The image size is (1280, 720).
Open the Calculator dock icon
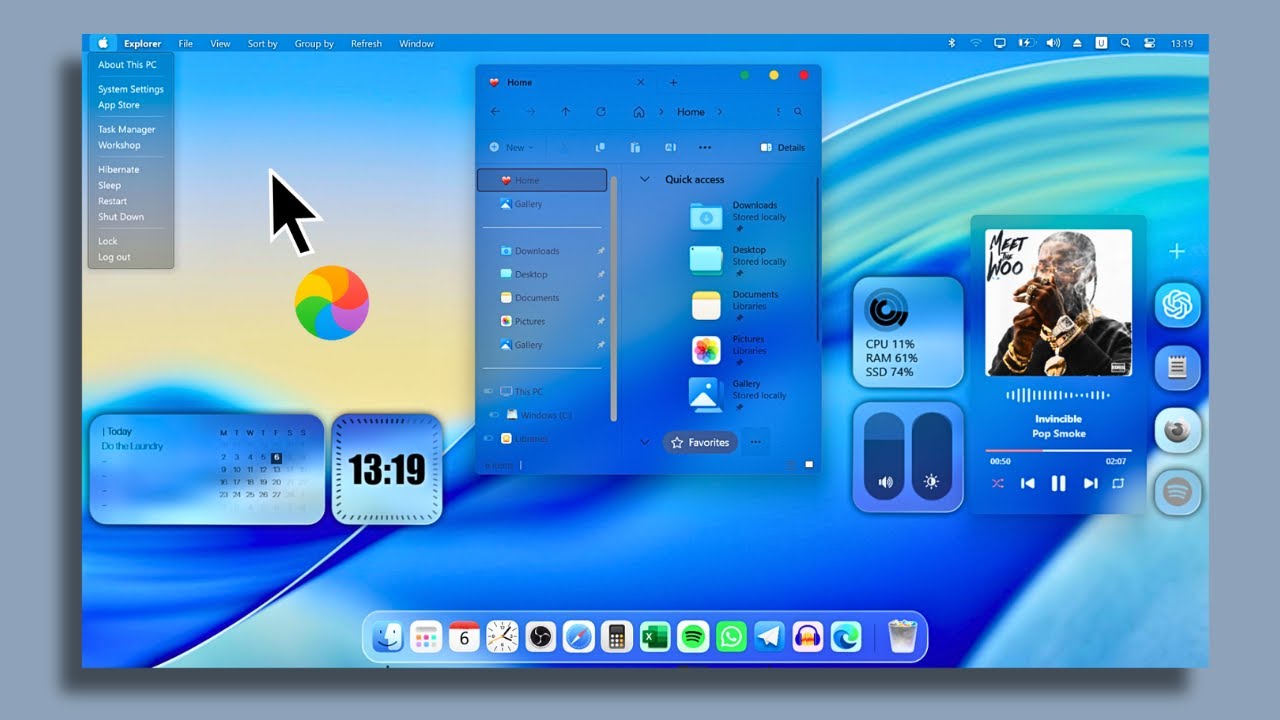pyautogui.click(x=616, y=637)
